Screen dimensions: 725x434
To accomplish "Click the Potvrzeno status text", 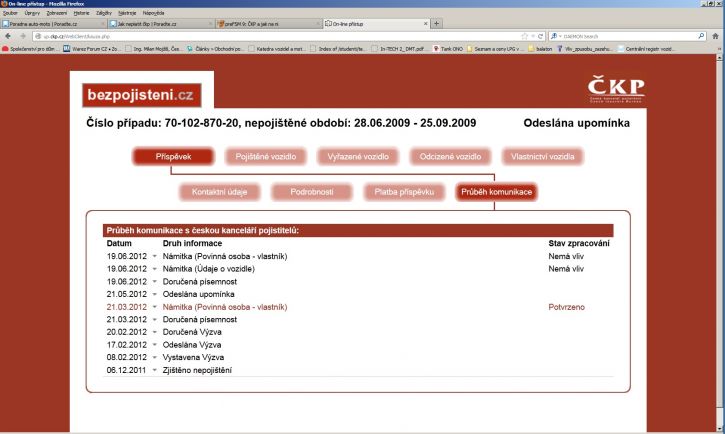I will coord(566,307).
